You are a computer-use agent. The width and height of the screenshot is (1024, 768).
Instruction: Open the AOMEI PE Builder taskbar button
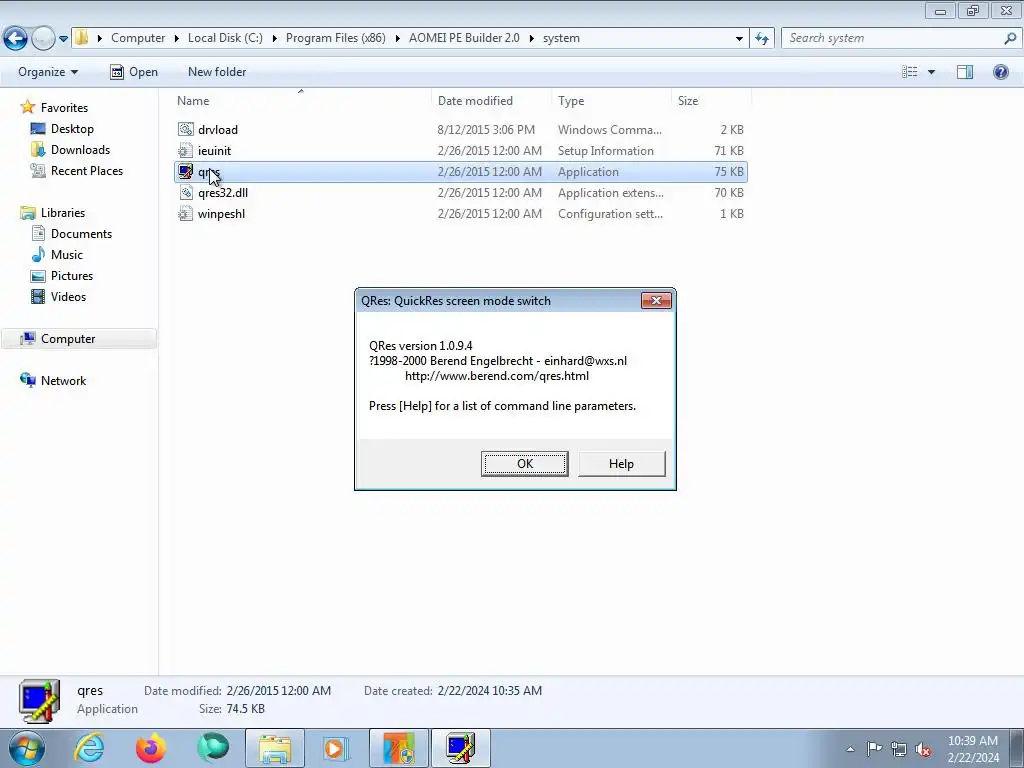398,748
